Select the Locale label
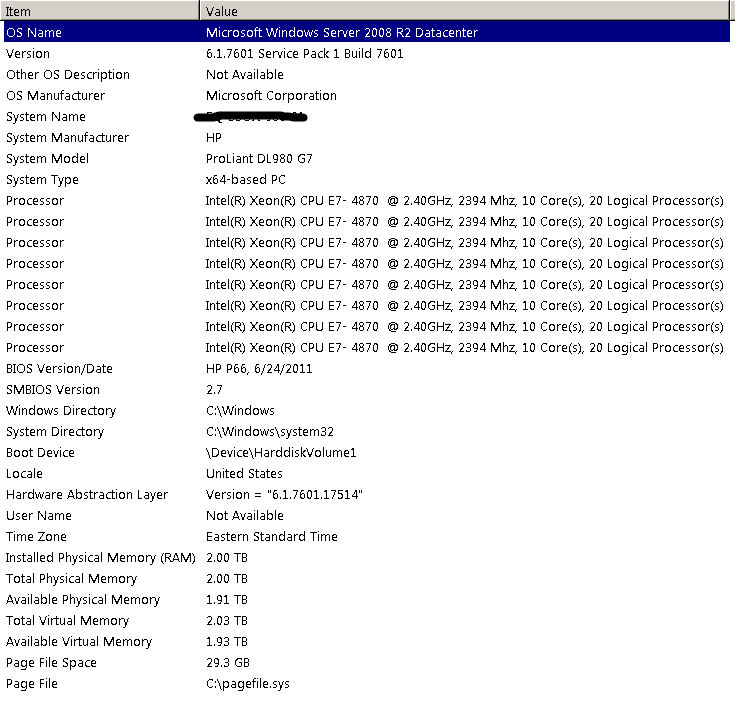 (24, 474)
